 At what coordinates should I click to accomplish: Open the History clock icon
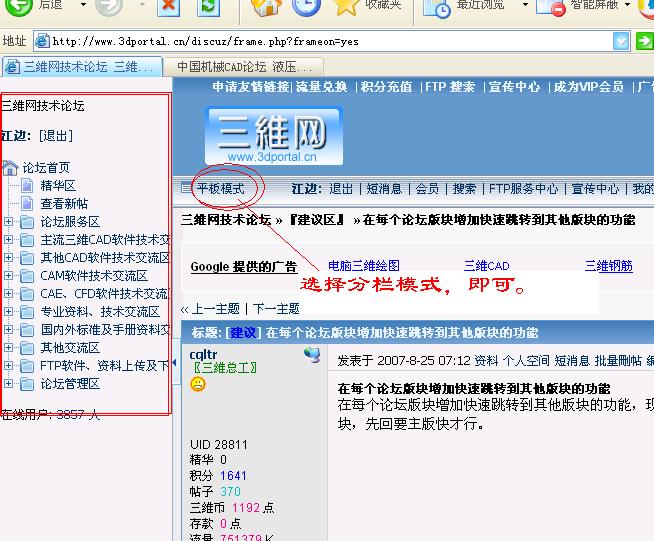click(x=306, y=7)
